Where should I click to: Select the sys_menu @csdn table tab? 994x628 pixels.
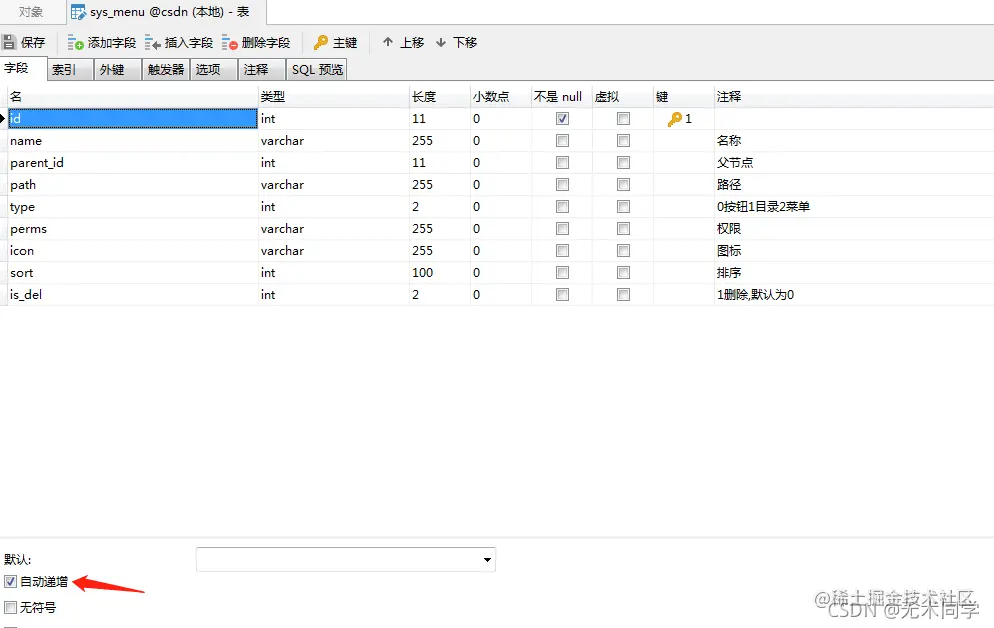tap(166, 12)
